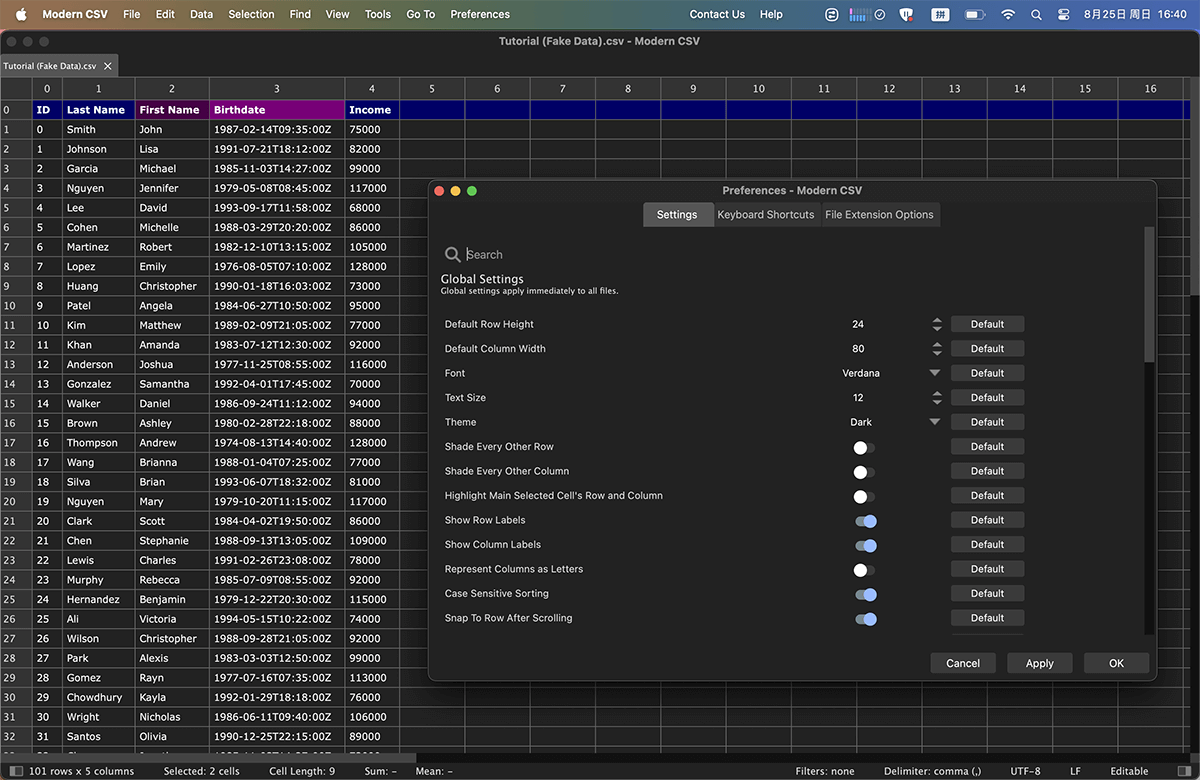This screenshot has height=780, width=1200.
Task: Reset Default Column Width with its Default button
Action: click(987, 349)
